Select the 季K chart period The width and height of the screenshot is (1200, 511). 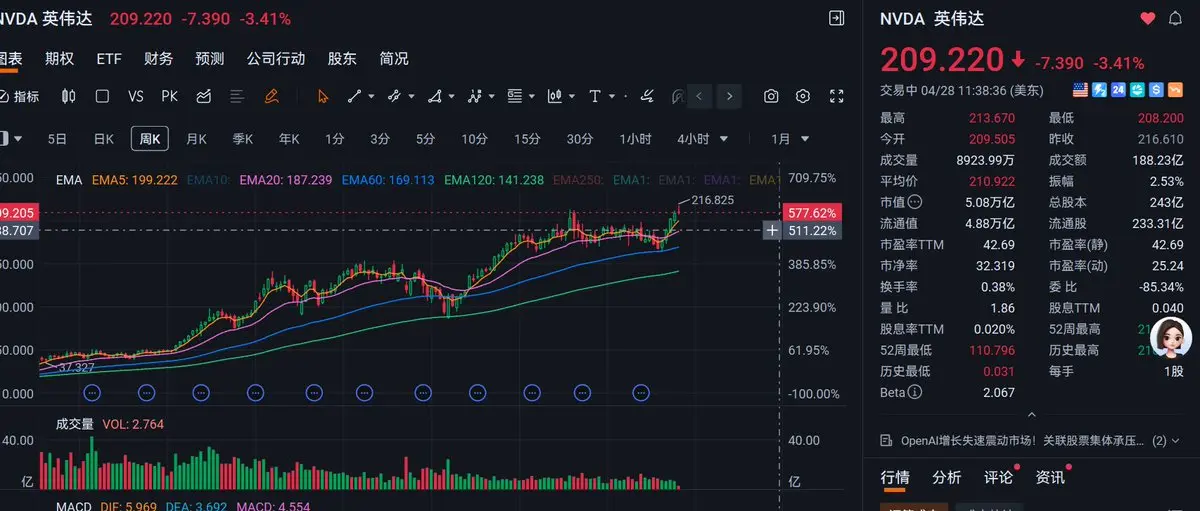(x=242, y=139)
